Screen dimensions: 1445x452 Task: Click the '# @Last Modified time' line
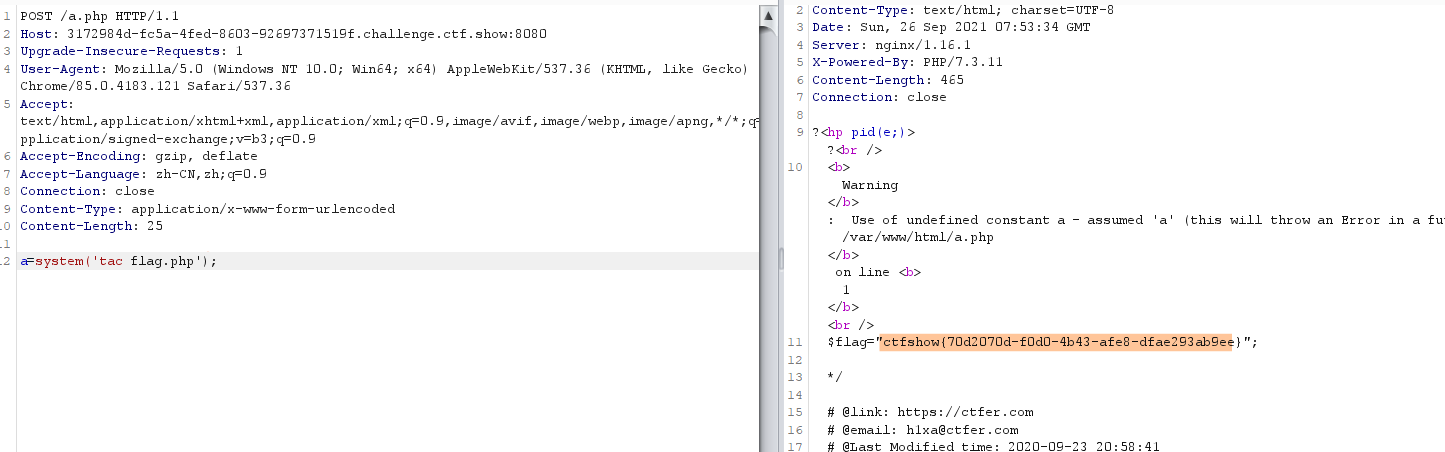[993, 447]
